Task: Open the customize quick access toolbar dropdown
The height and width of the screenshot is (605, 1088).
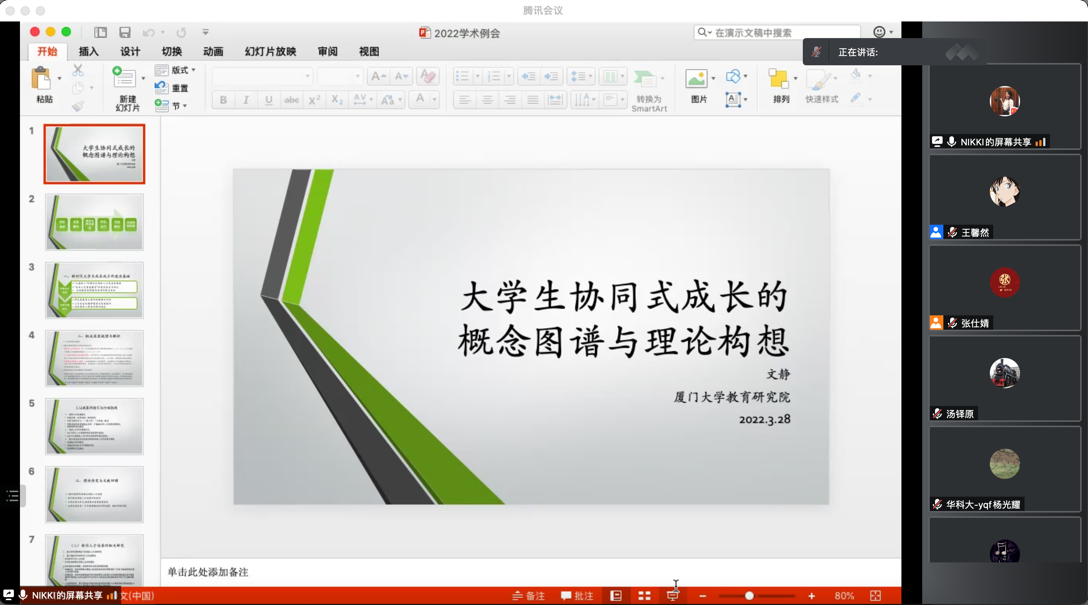Action: click(206, 33)
